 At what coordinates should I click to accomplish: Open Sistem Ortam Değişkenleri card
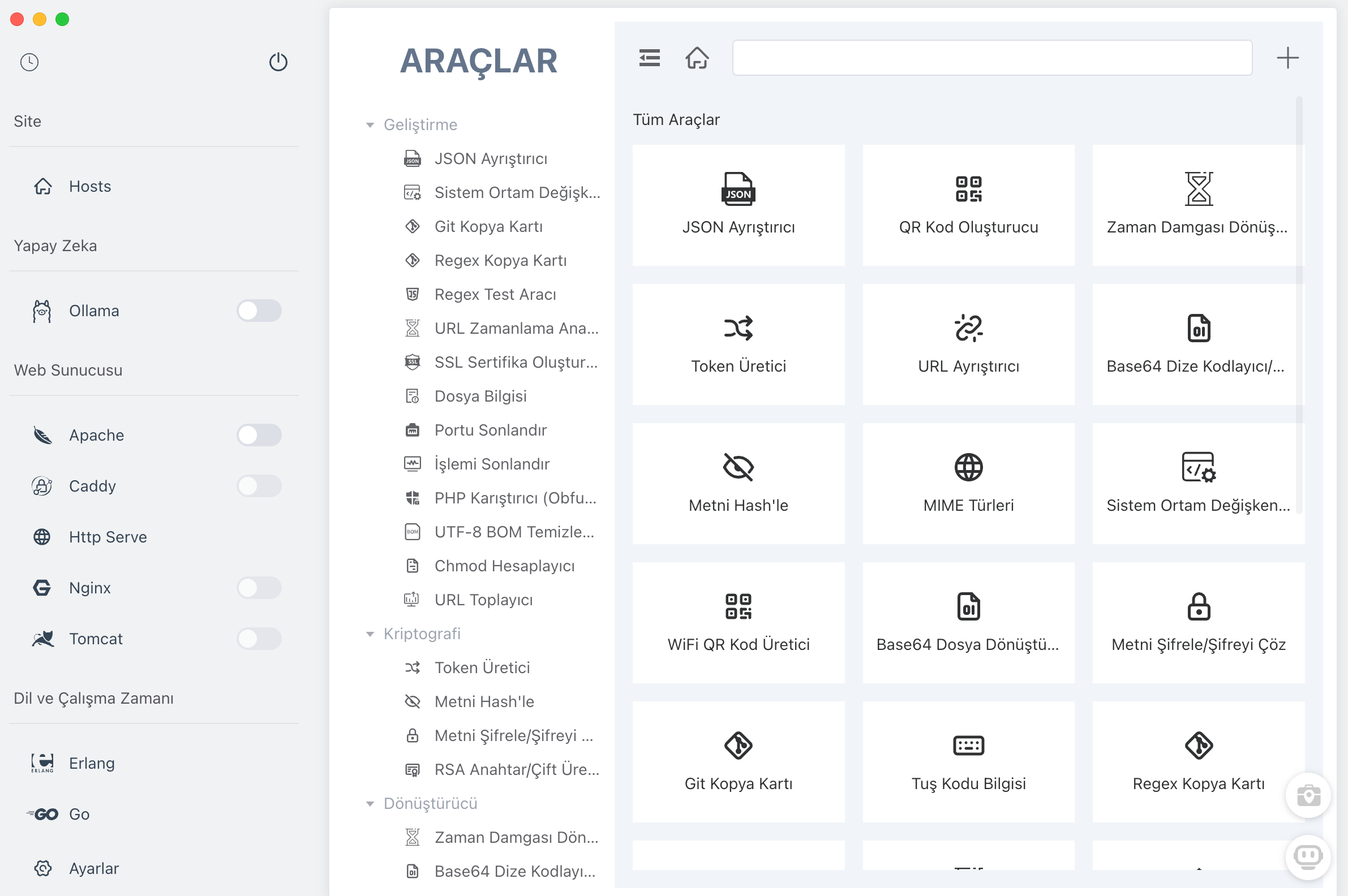(1198, 484)
